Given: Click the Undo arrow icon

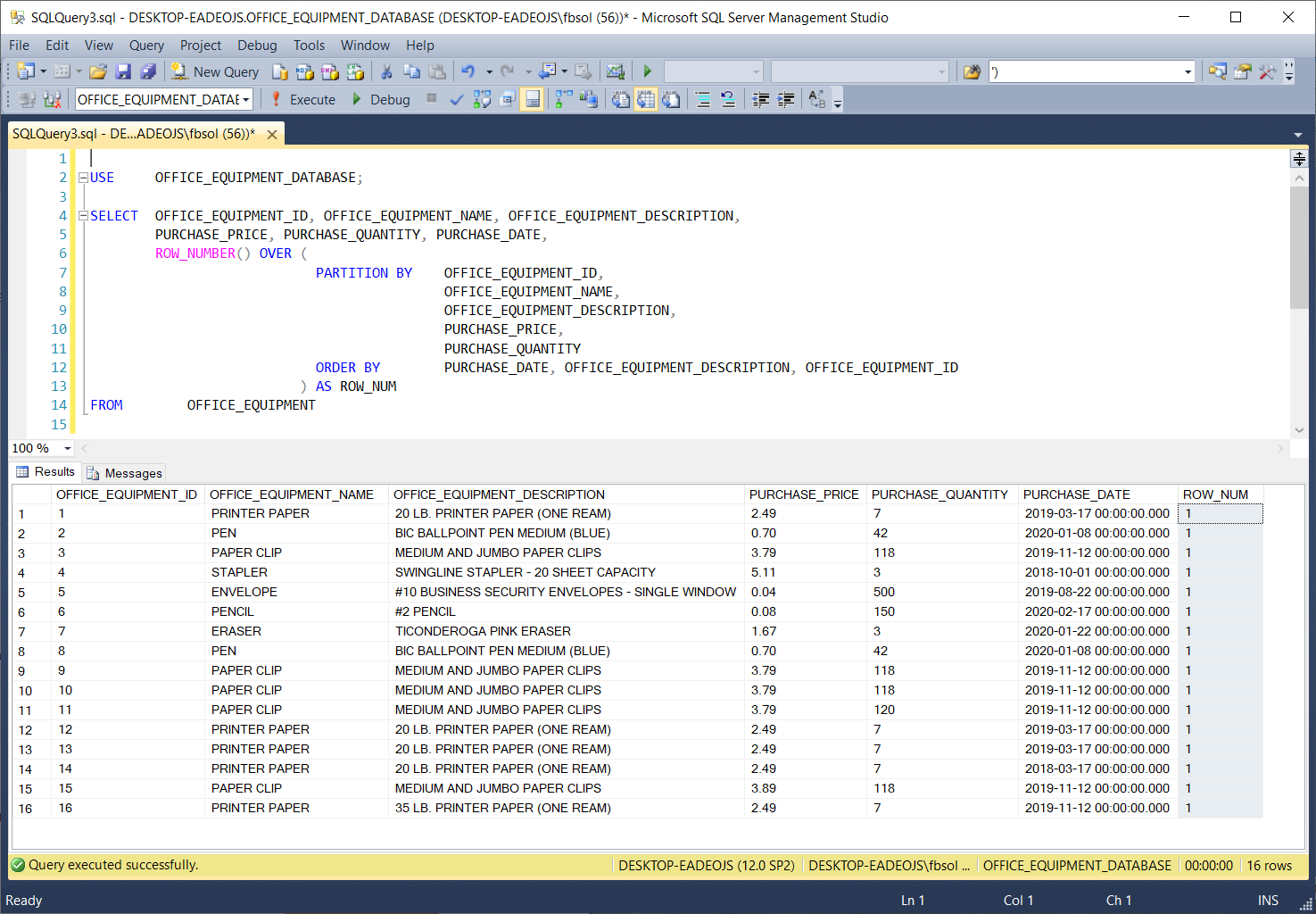Looking at the screenshot, I should coord(468,71).
